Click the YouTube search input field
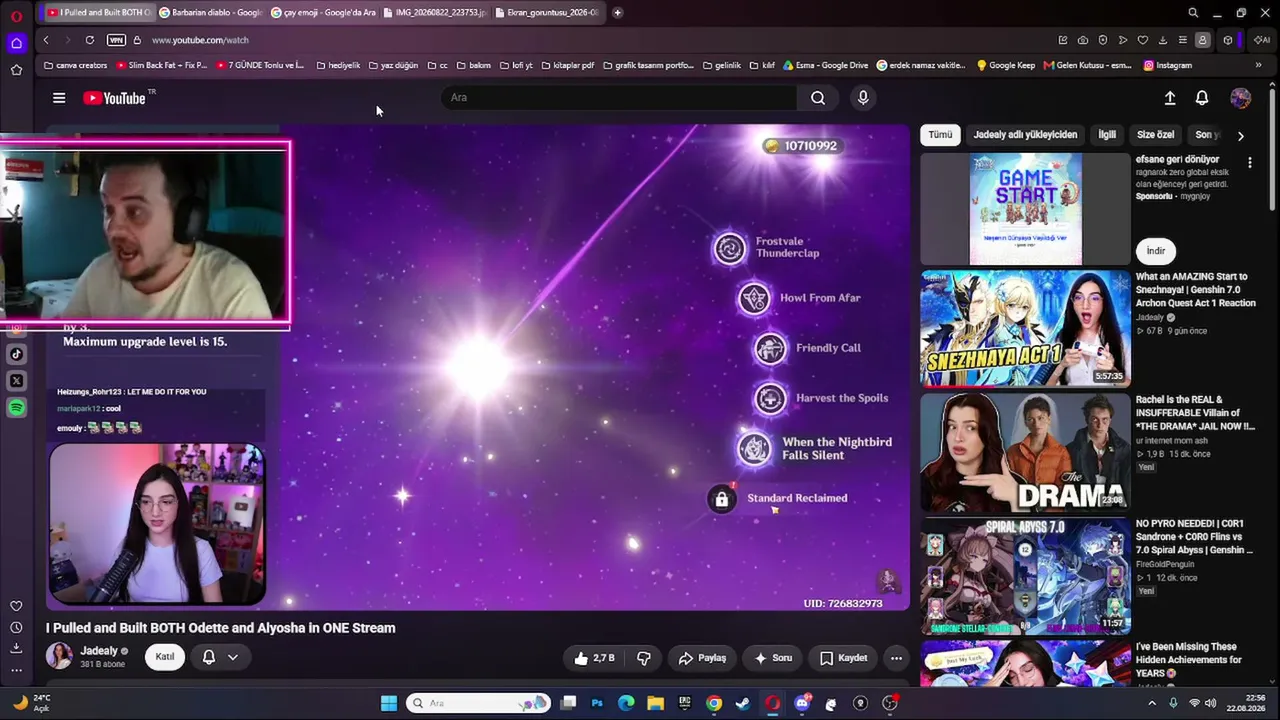 [x=619, y=98]
